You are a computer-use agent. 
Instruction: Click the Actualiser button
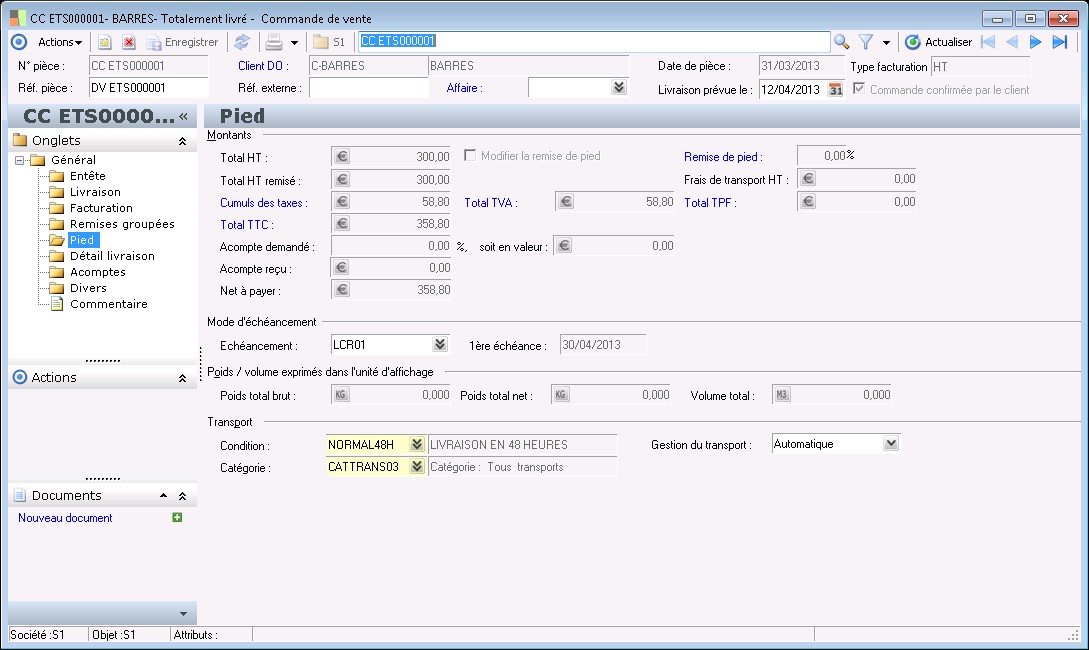pyautogui.click(x=938, y=42)
